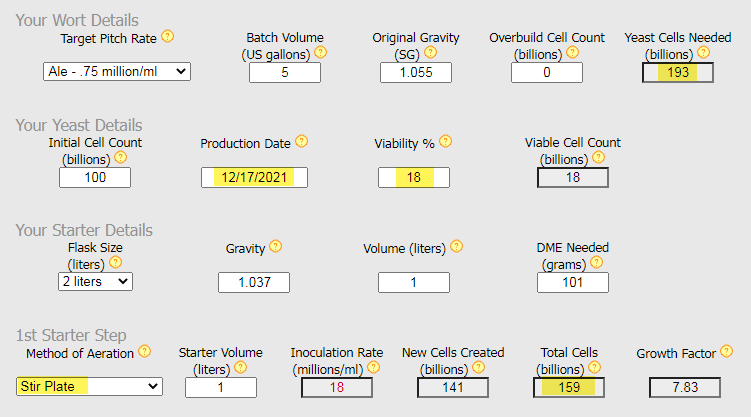Screen dimensions: 751x417
Task: Show help for Production Date
Action: click(x=300, y=142)
